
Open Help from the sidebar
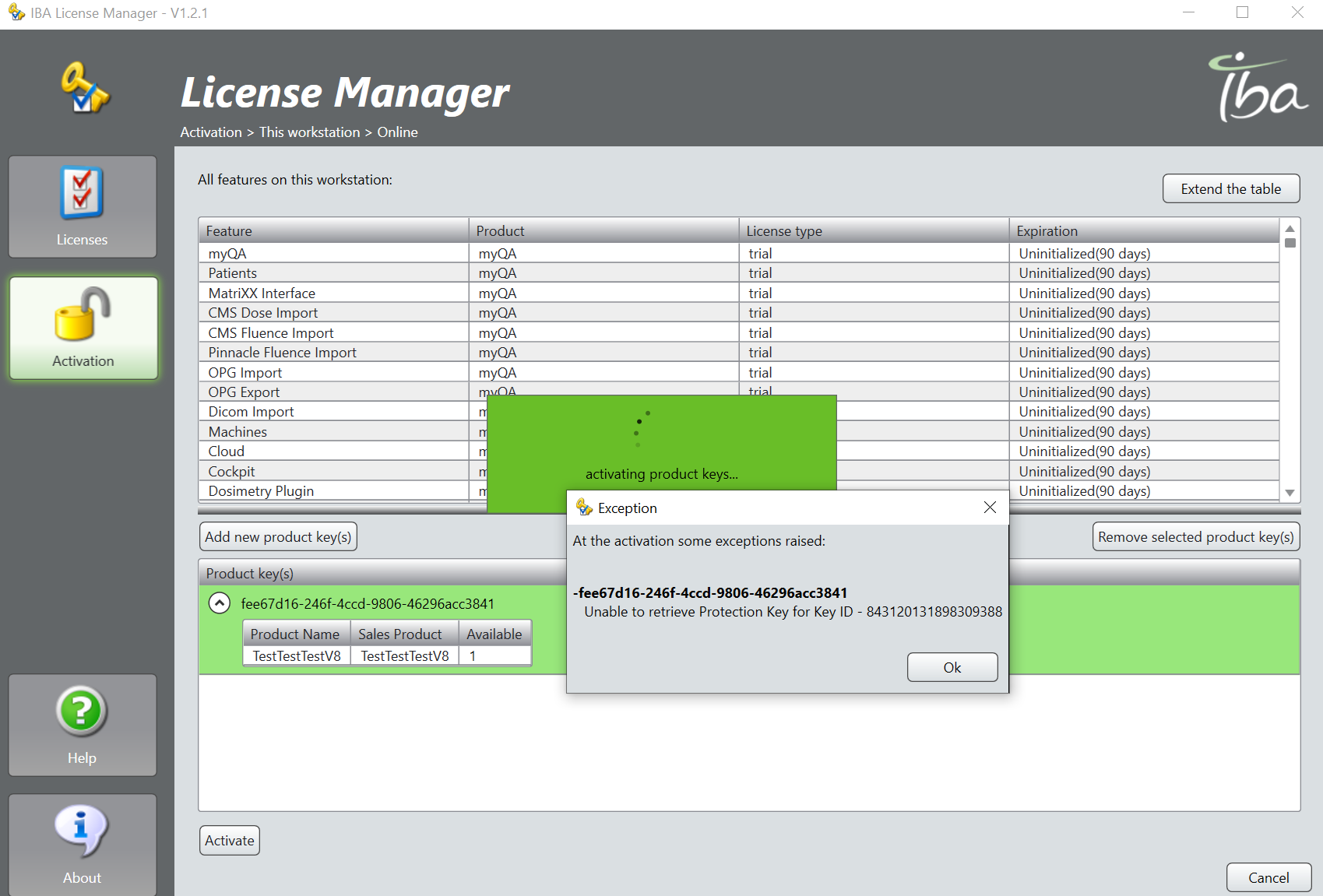(82, 724)
